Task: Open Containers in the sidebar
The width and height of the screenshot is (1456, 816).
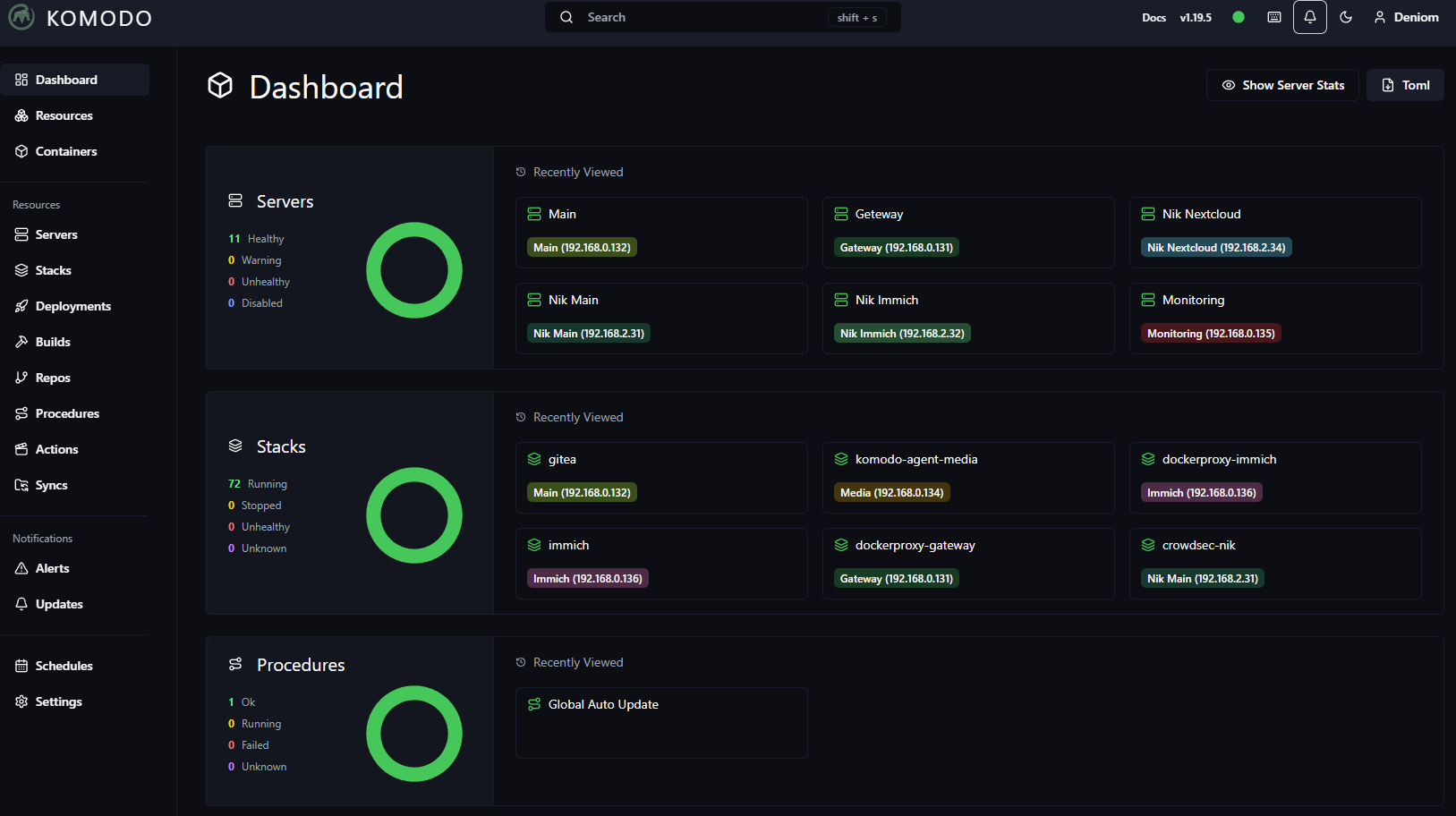Action: tap(66, 151)
